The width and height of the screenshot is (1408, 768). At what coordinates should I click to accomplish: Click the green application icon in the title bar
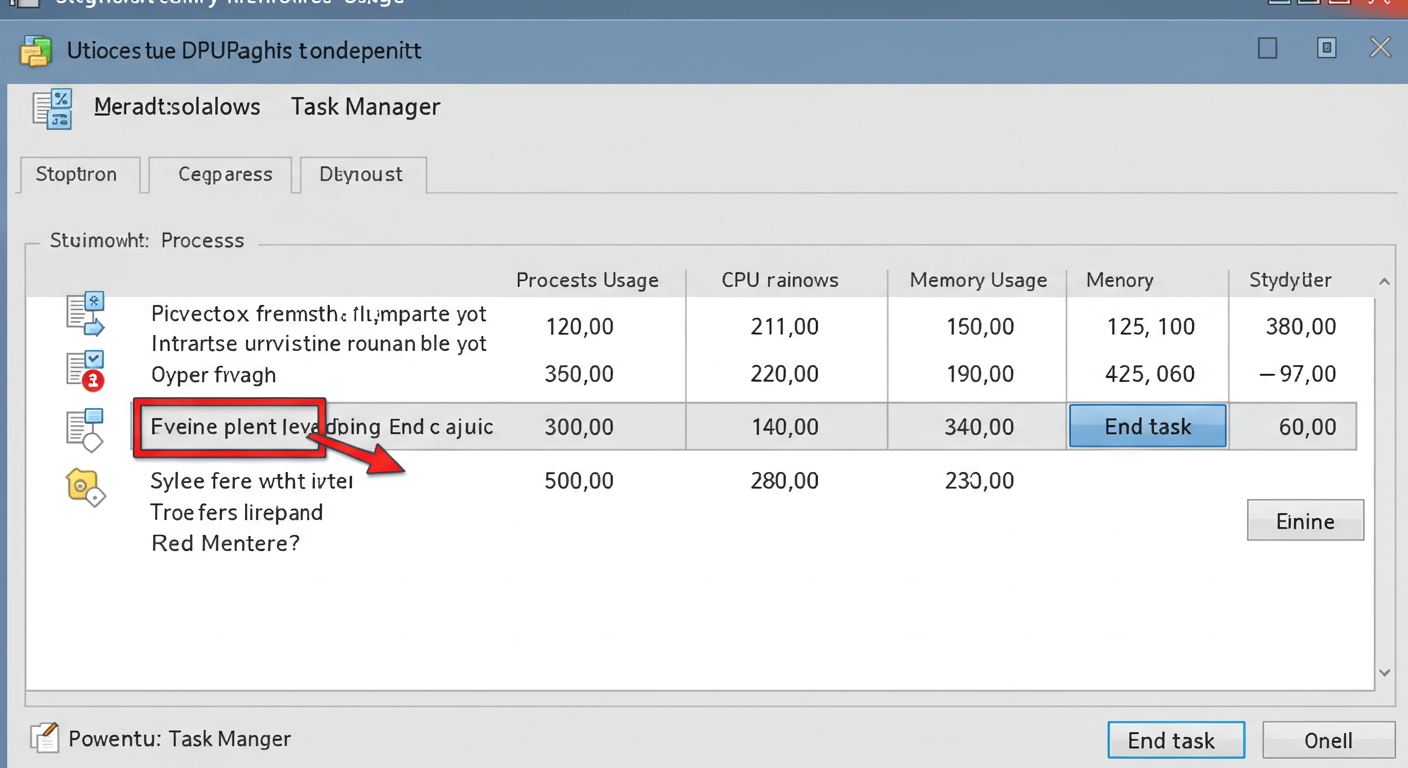coord(36,48)
